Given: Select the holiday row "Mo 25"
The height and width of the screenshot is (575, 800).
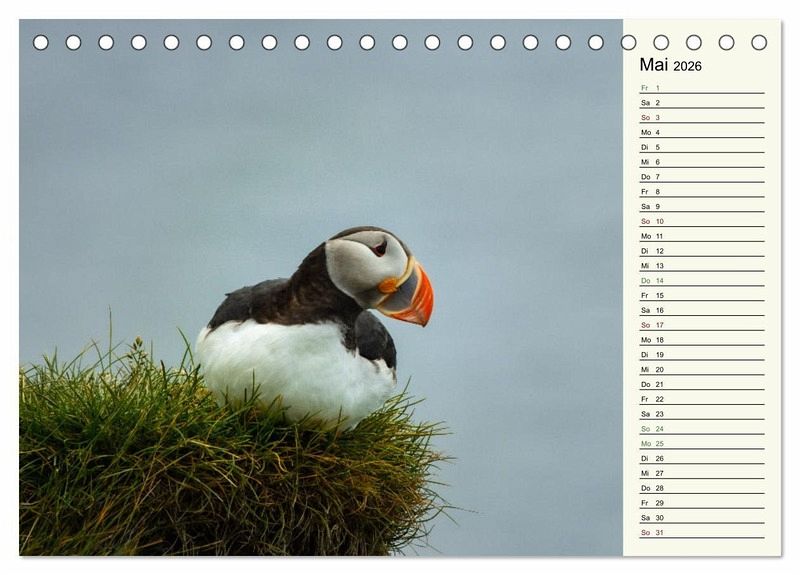Looking at the screenshot, I should [x=702, y=443].
